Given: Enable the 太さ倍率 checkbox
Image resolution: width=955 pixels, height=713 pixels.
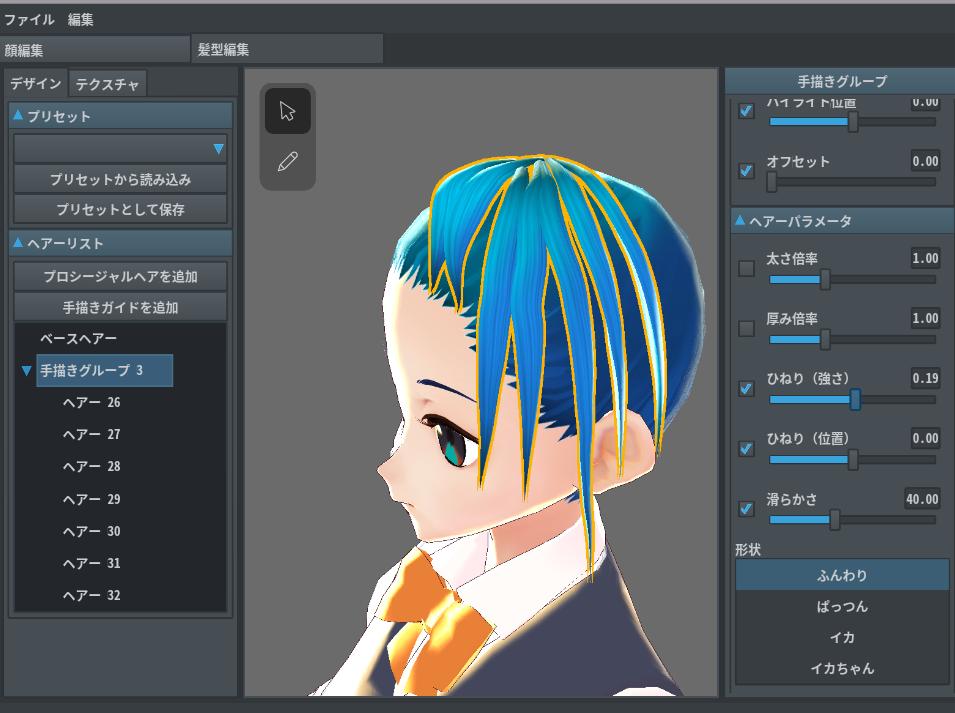Looking at the screenshot, I should coord(747,269).
